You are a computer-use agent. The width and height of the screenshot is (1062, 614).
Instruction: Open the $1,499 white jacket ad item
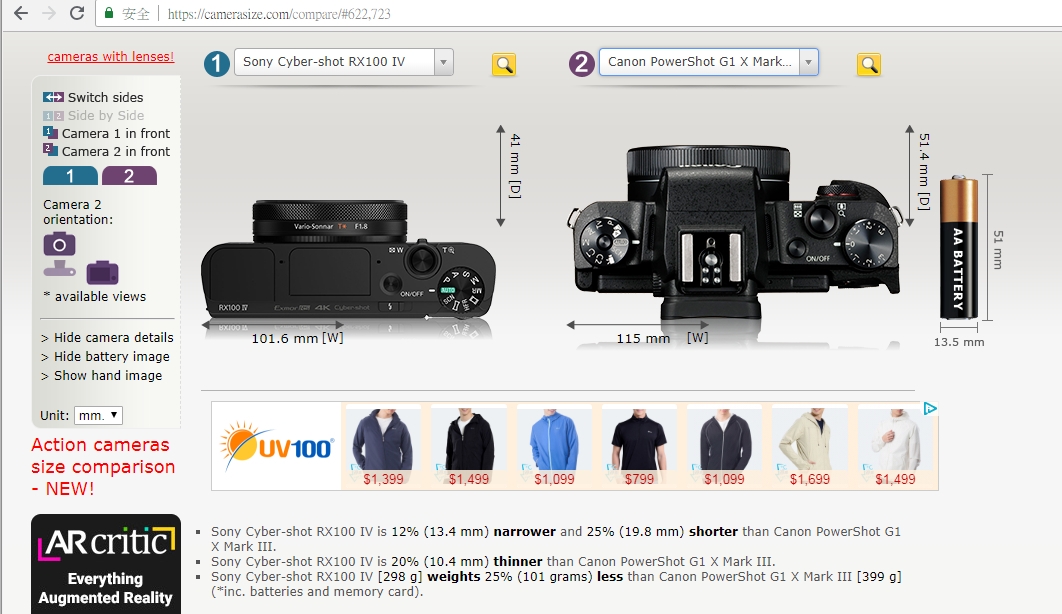pyautogui.click(x=895, y=446)
